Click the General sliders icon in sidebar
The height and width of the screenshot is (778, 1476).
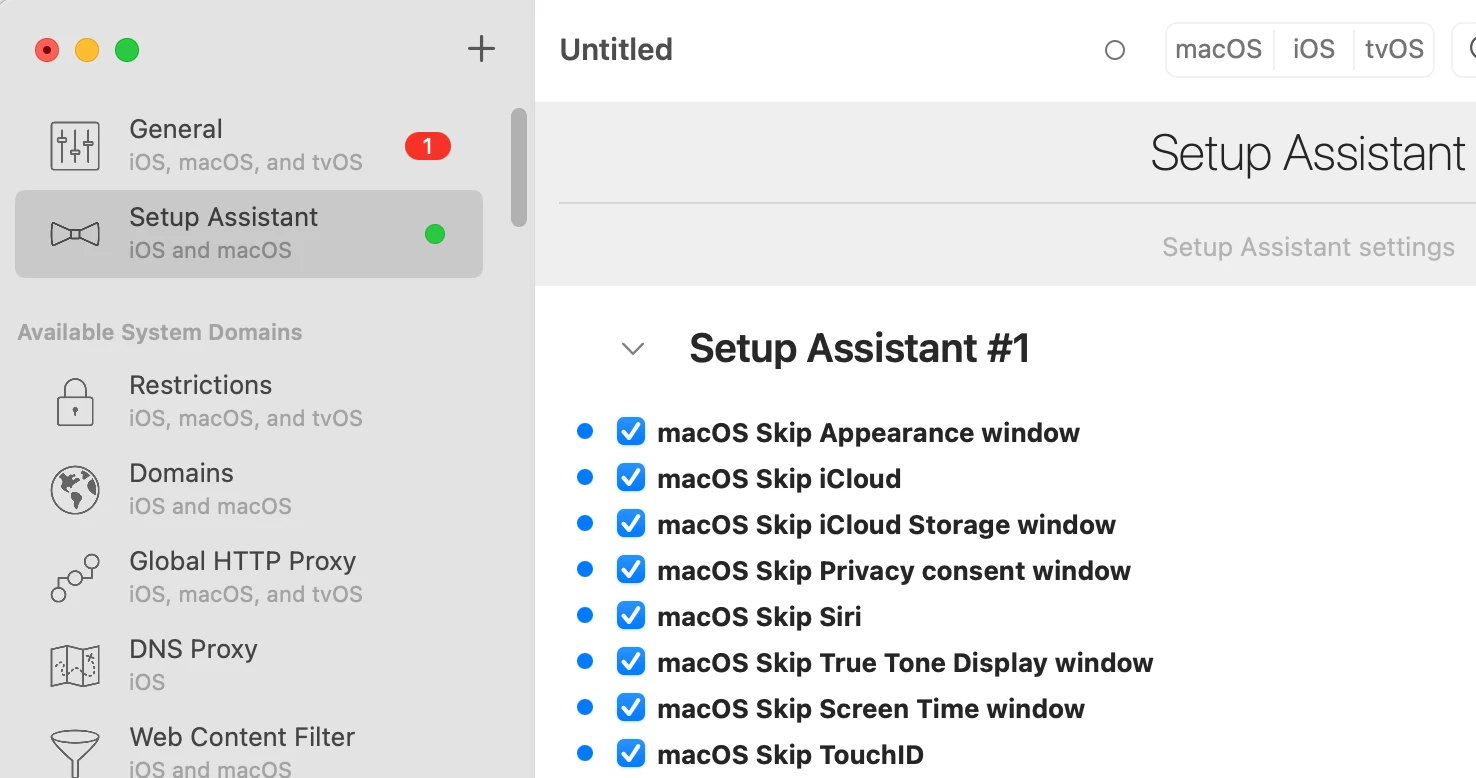pos(75,146)
